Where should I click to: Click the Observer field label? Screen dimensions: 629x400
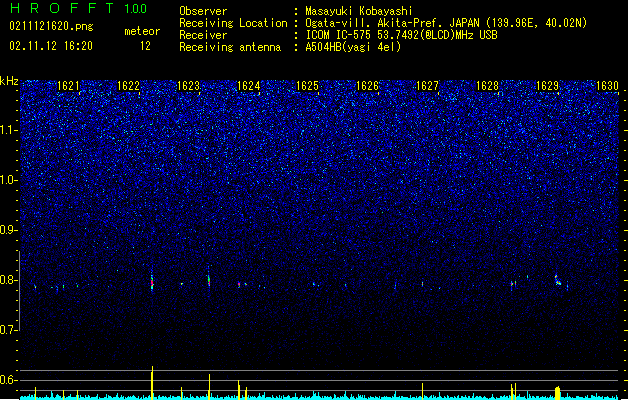pyautogui.click(x=203, y=11)
